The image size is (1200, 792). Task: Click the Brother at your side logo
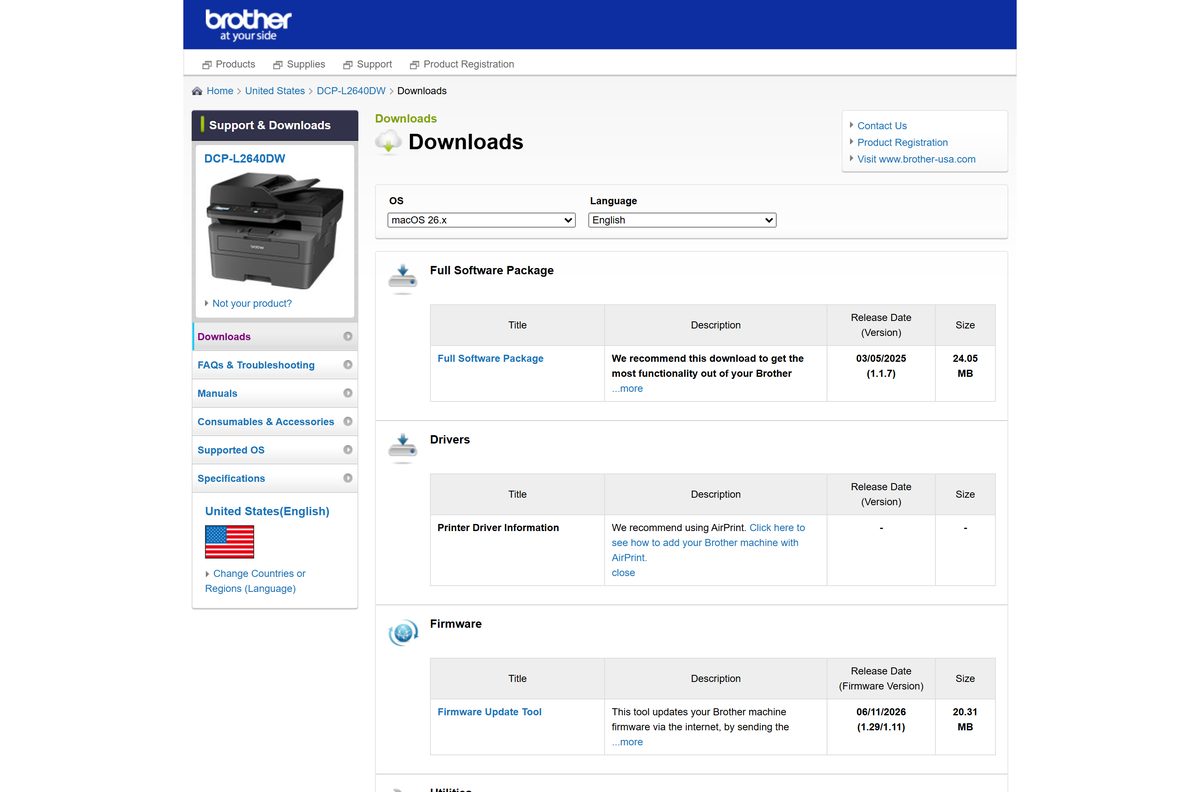pyautogui.click(x=248, y=25)
